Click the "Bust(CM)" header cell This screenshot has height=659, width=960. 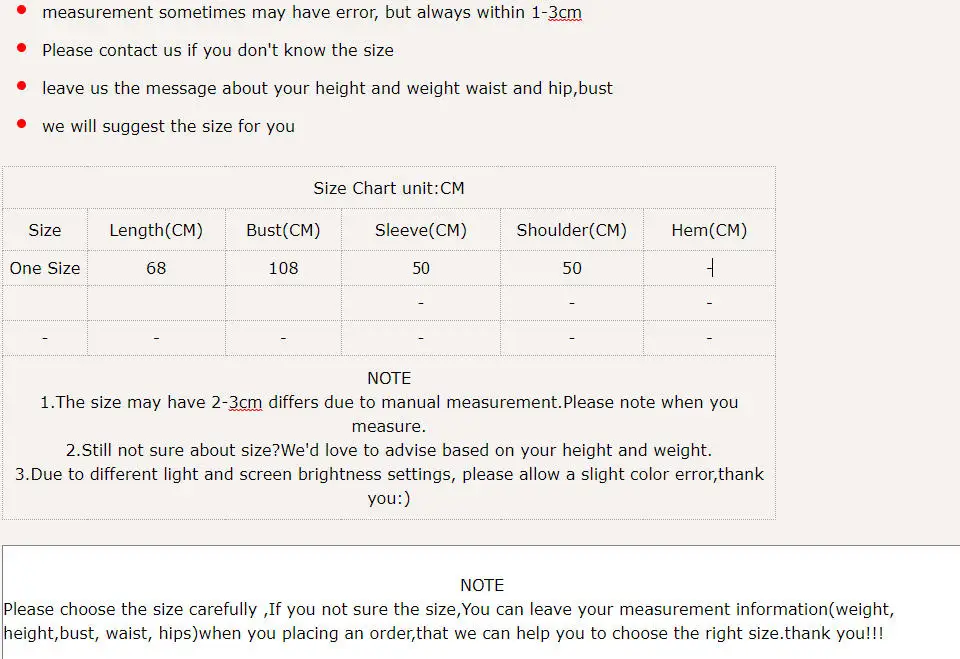coord(283,230)
